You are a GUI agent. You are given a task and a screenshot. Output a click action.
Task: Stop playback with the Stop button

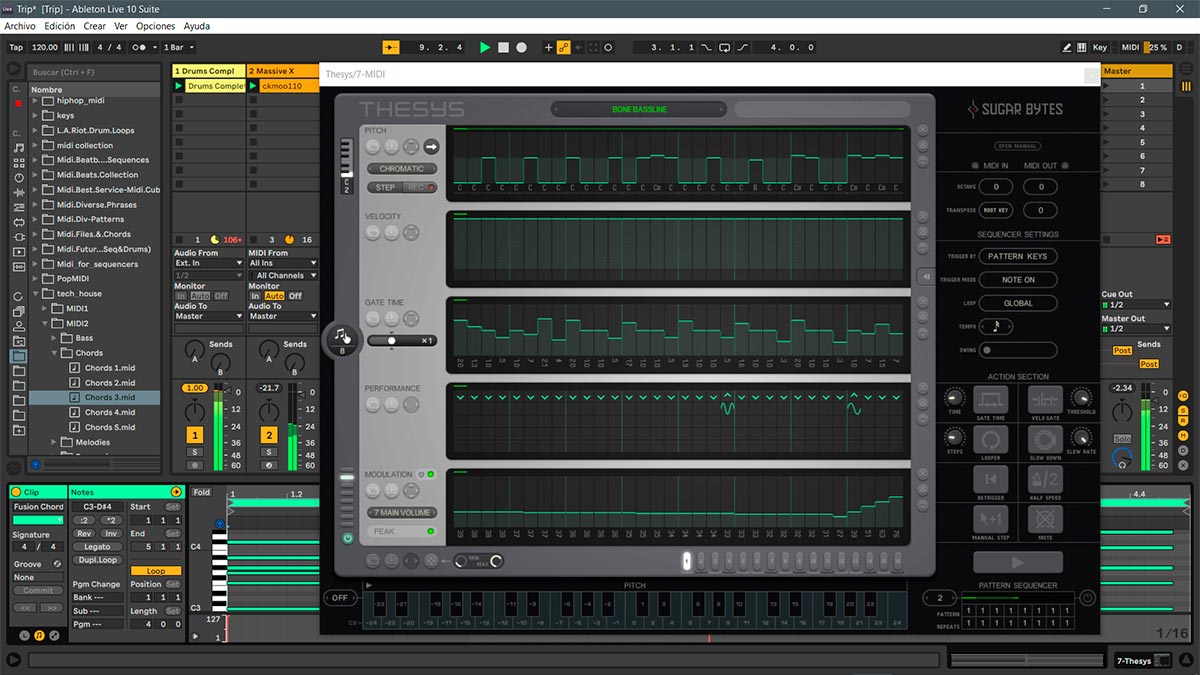click(503, 47)
